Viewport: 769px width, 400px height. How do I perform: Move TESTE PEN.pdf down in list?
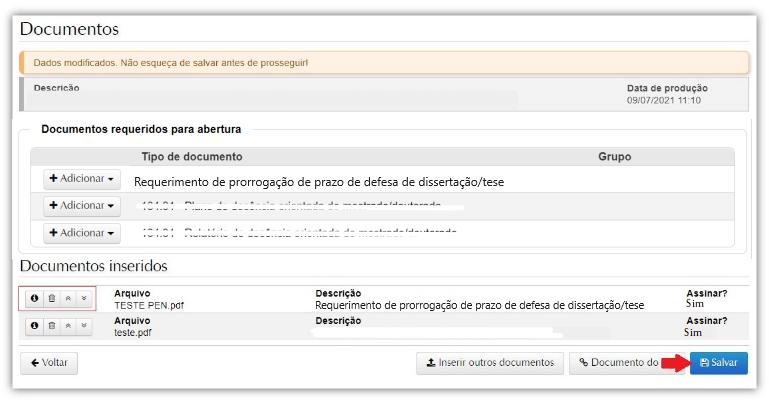tap(84, 298)
